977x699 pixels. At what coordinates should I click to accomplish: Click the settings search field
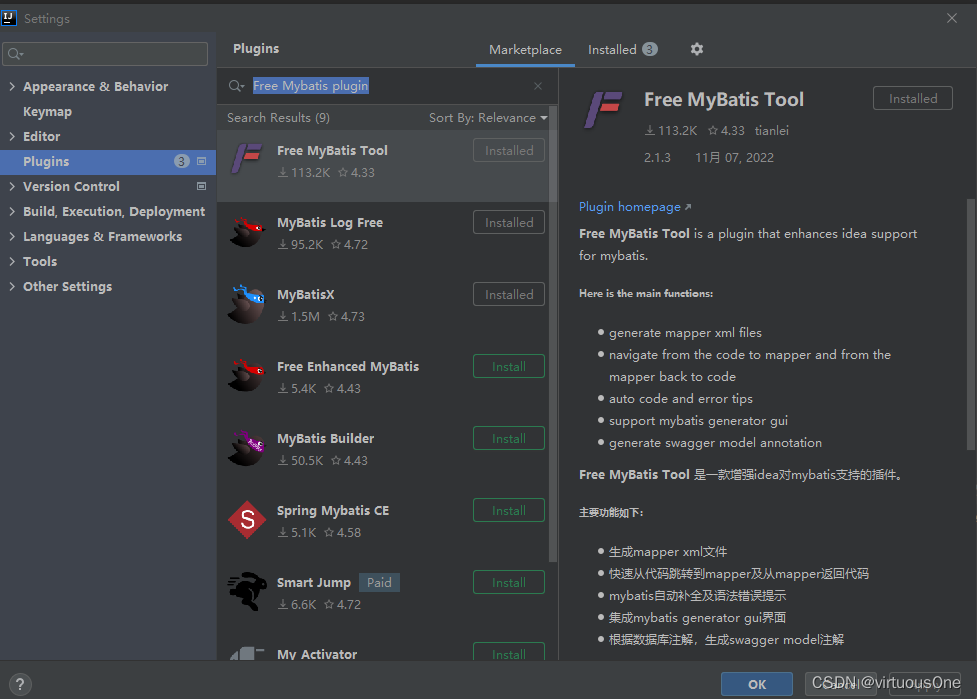point(105,54)
